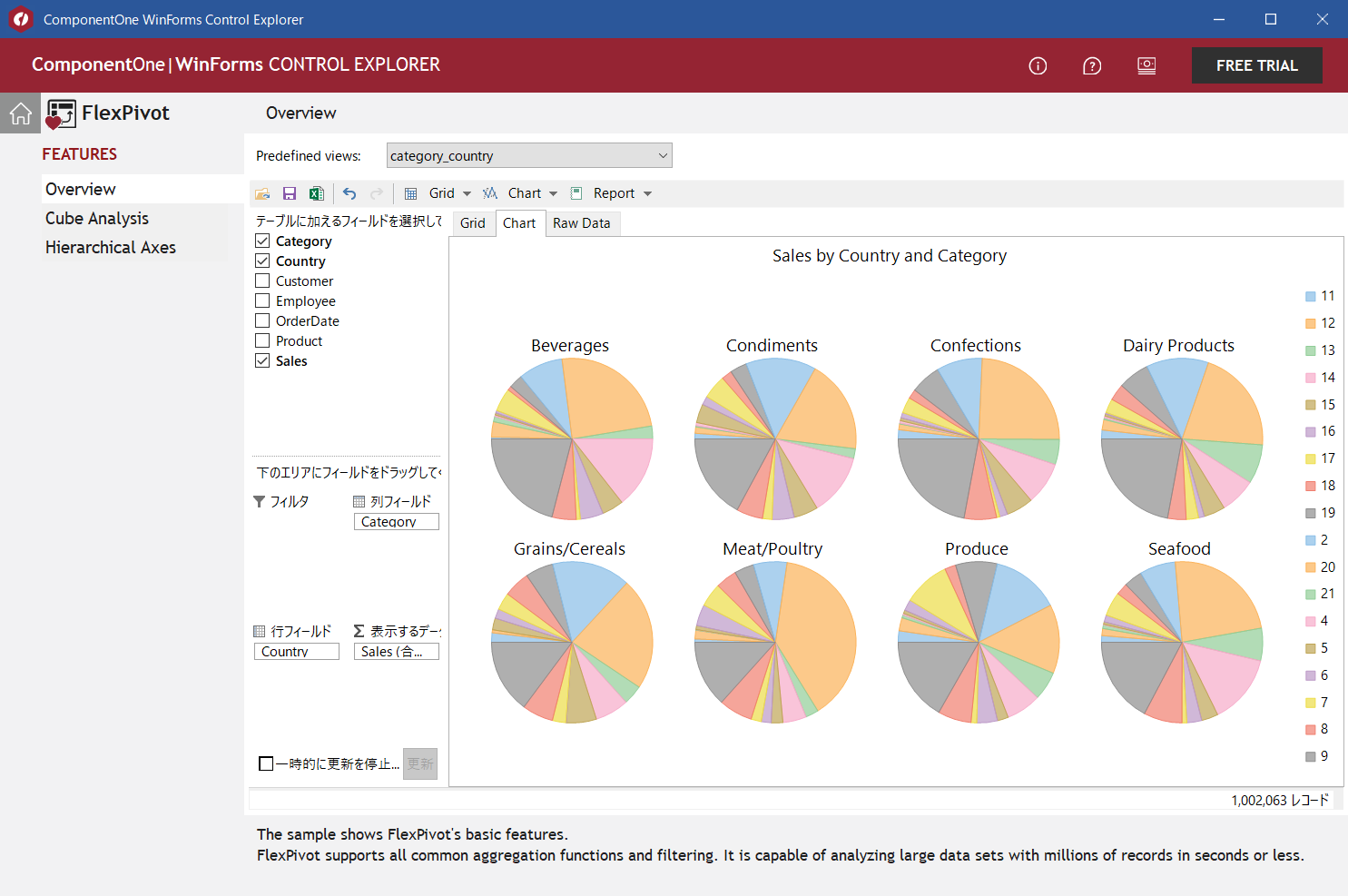The image size is (1348, 896).
Task: Click the grayed update button
Action: [420, 763]
